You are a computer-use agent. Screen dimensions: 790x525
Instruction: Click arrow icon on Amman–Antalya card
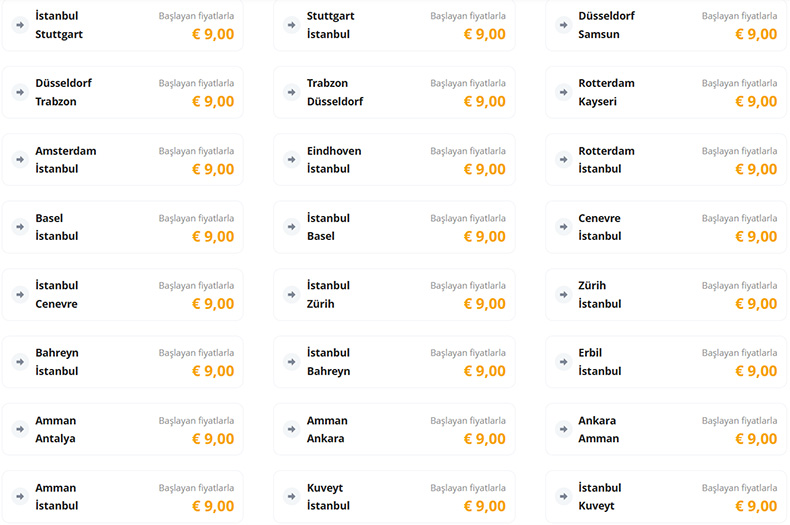tap(19, 430)
